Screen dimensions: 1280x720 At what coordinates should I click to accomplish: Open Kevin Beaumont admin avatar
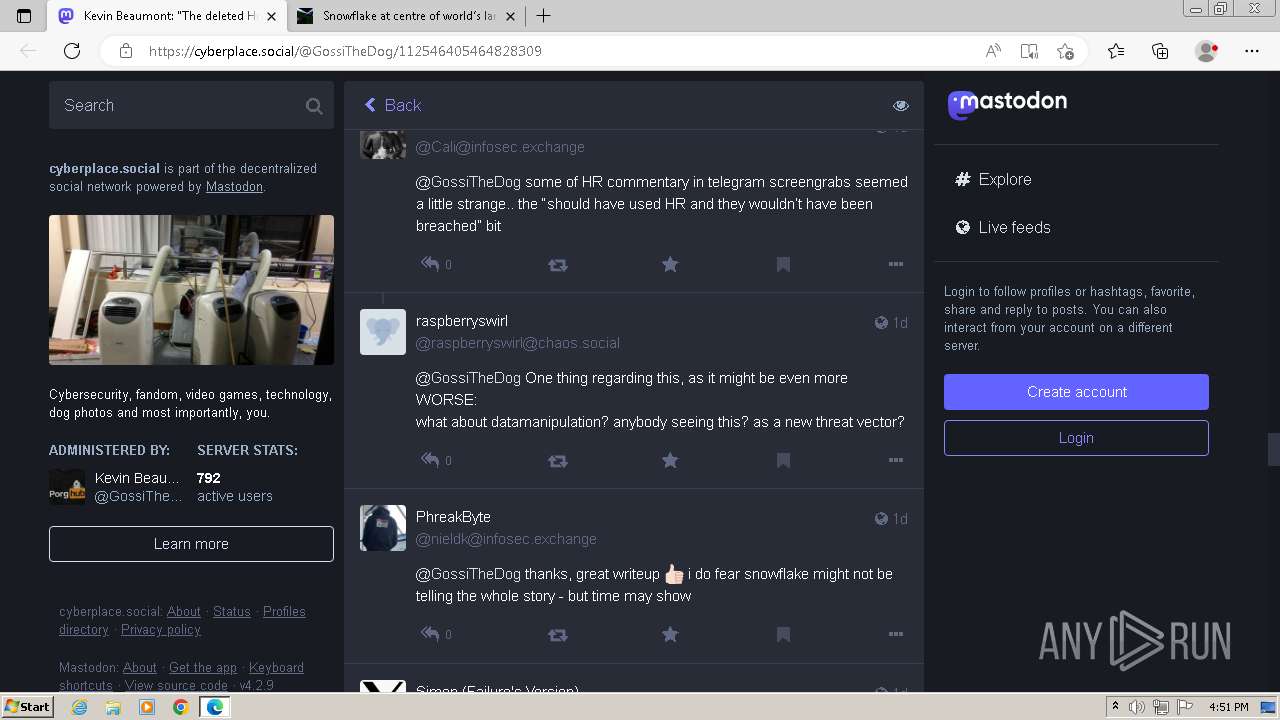(x=67, y=487)
